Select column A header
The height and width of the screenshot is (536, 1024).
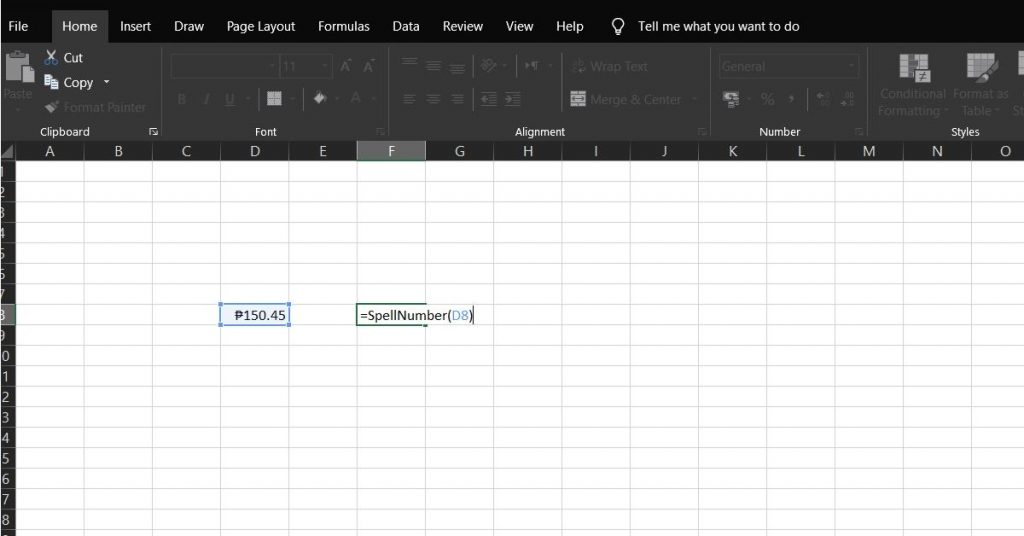50,151
